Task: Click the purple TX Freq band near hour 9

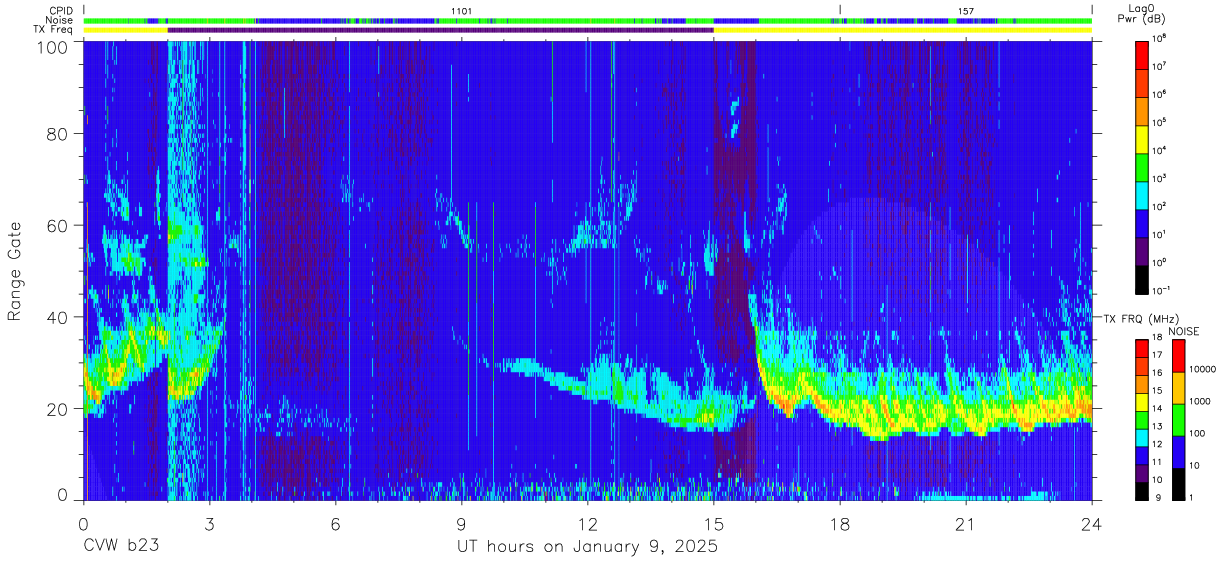Action: pyautogui.click(x=441, y=30)
